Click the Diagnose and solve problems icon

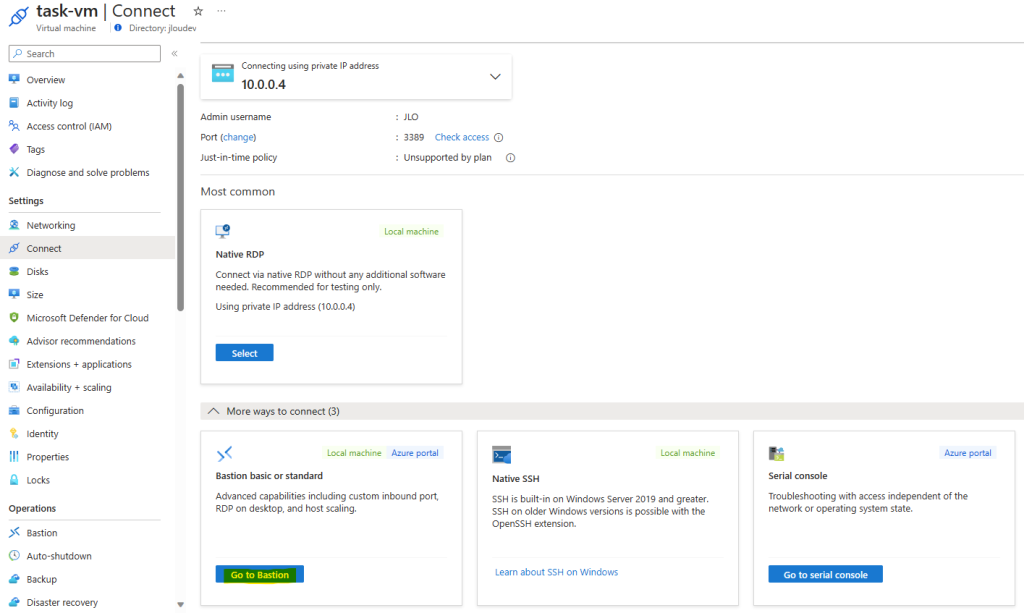tap(14, 172)
